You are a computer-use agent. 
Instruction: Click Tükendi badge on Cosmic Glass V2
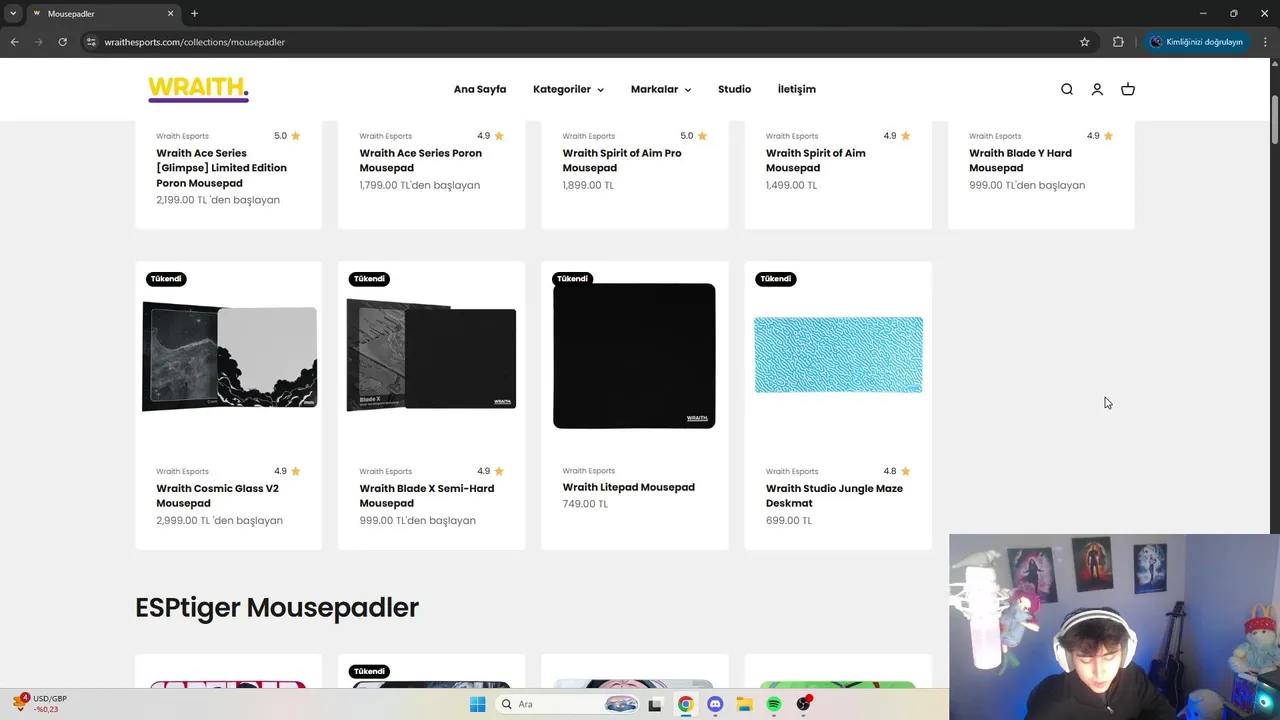(x=166, y=279)
